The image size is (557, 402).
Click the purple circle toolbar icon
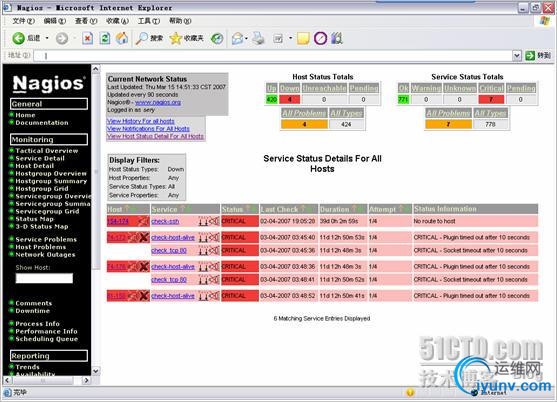click(x=320, y=38)
